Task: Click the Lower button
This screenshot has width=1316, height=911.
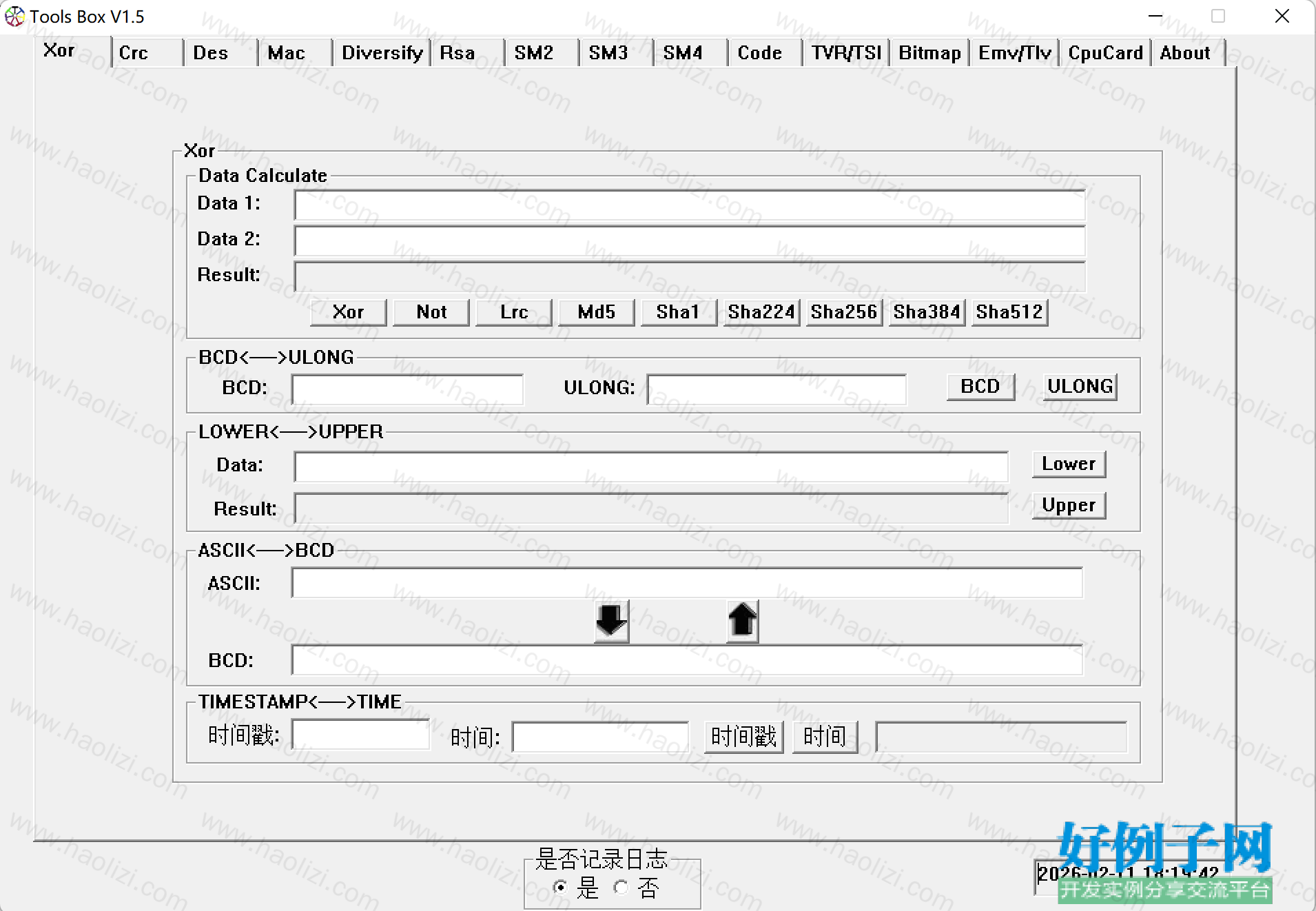Action: (1069, 464)
